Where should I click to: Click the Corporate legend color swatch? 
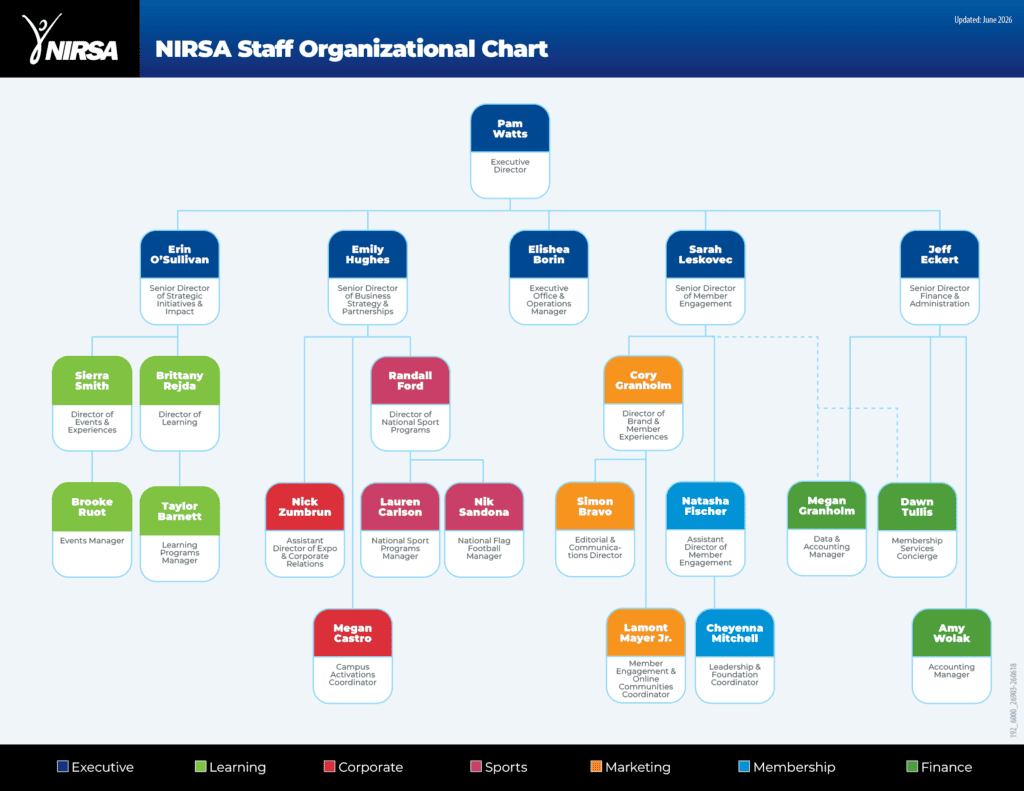329,766
